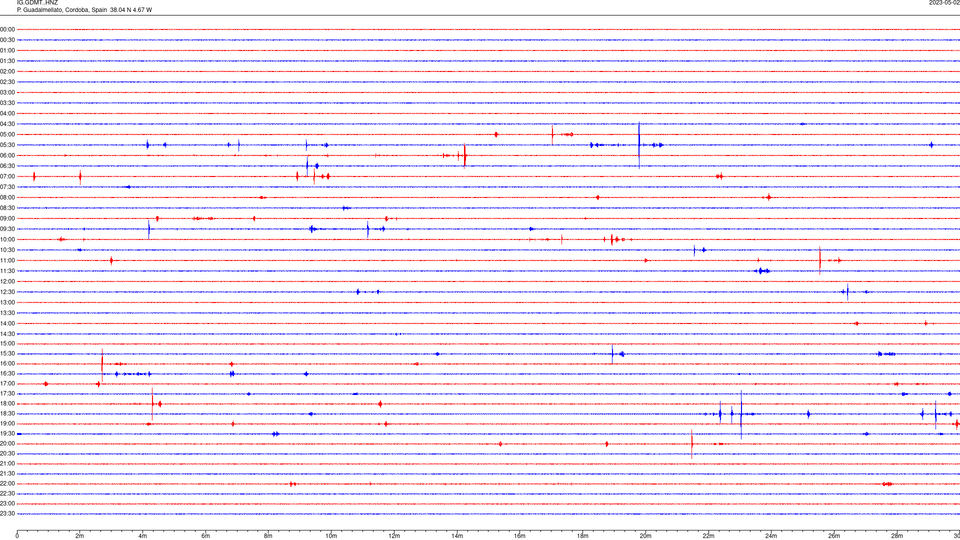Image resolution: width=960 pixels, height=540 pixels.
Task: Select the 10:00 trace time label
Action: [7, 239]
